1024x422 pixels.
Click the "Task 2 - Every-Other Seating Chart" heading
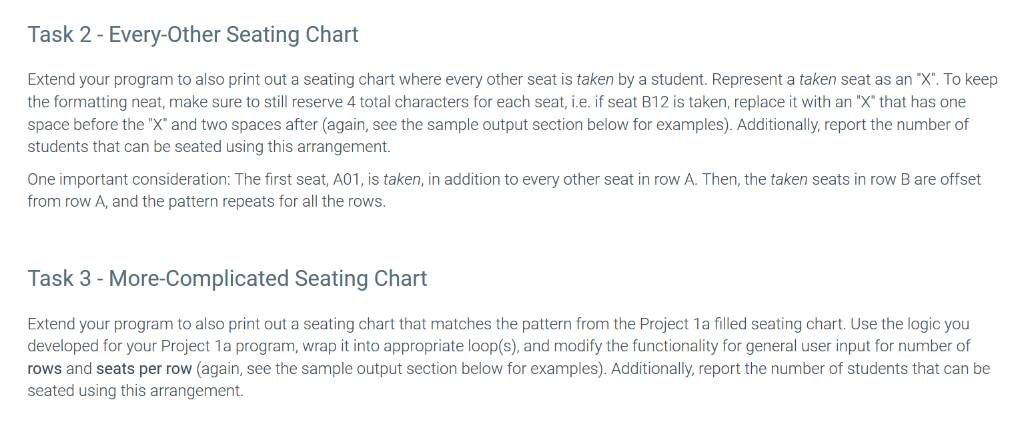pos(193,35)
